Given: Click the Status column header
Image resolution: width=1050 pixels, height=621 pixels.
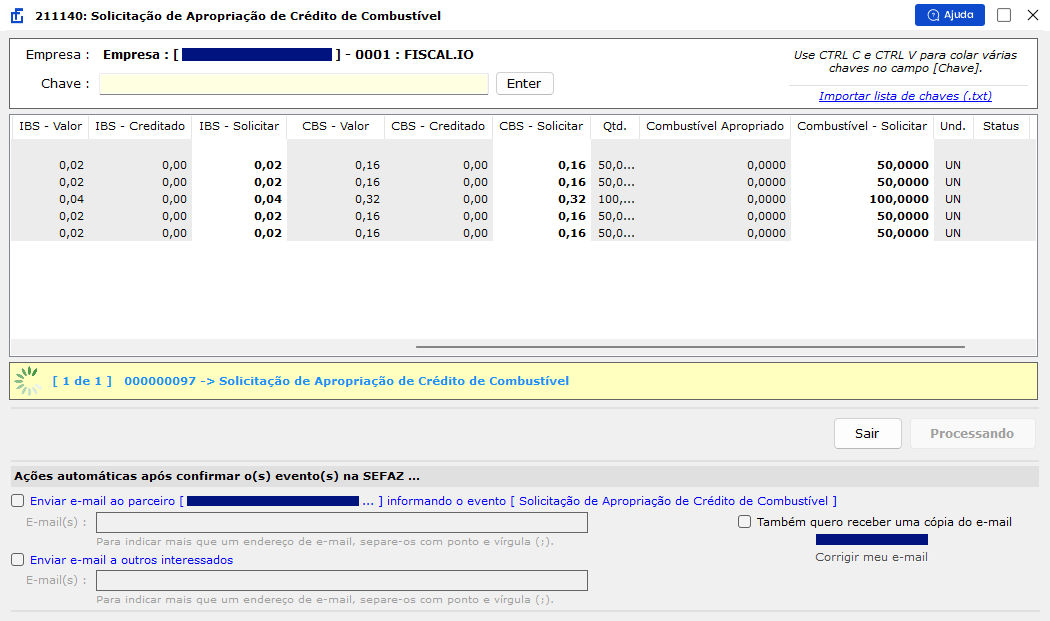Looking at the screenshot, I should pyautogui.click(x=1000, y=126).
